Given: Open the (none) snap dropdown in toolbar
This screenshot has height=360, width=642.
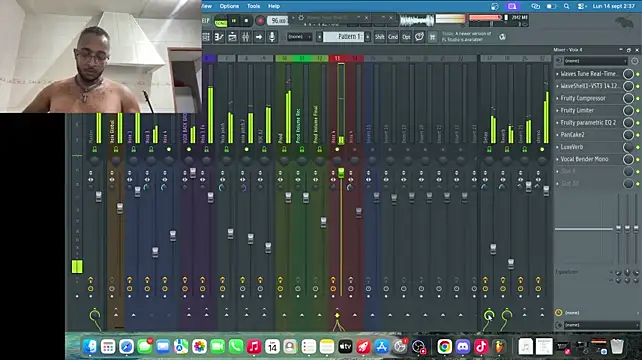Looking at the screenshot, I should [x=299, y=37].
